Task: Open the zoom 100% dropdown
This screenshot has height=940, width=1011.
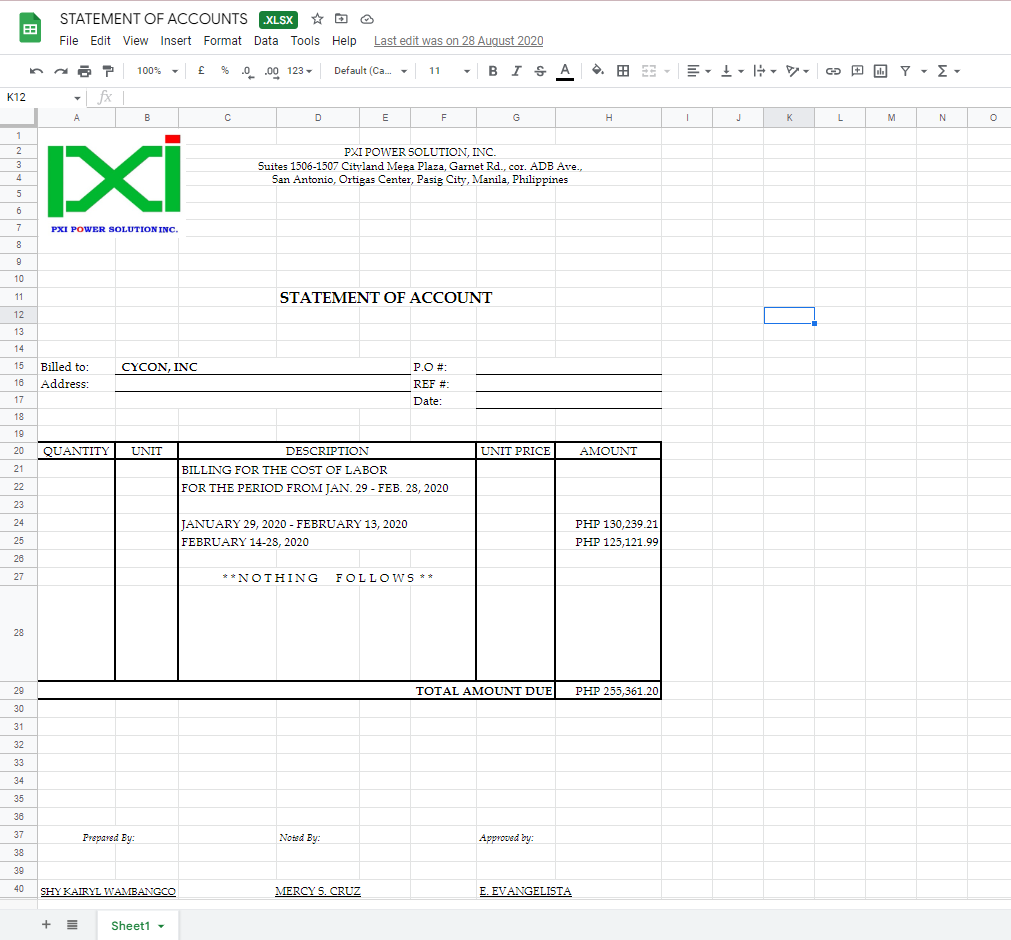Action: point(157,71)
